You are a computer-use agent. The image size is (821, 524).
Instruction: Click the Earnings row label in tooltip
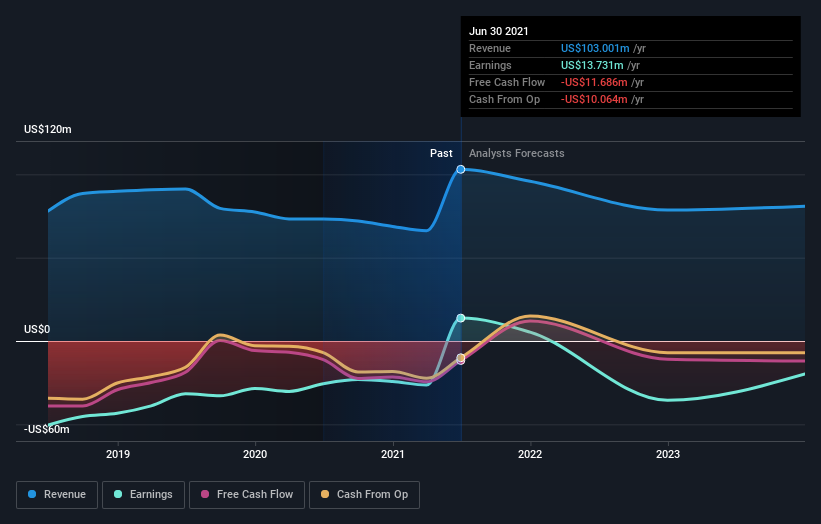[490, 65]
